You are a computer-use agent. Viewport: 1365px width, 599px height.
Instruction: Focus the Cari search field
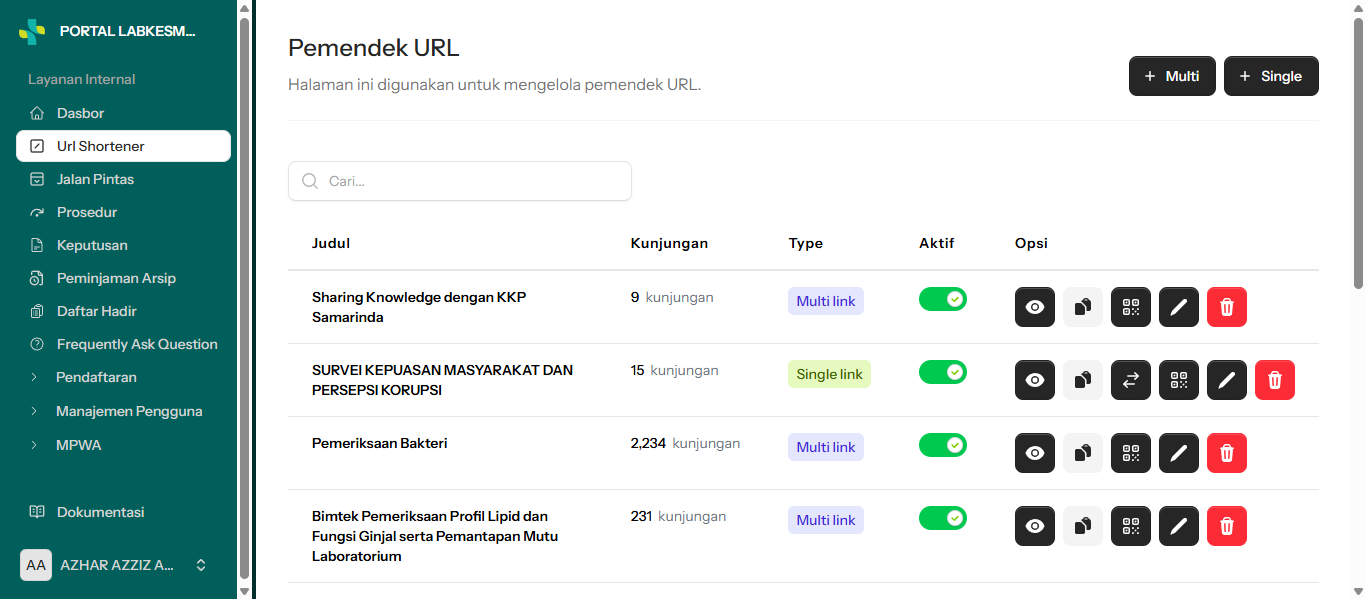(460, 181)
